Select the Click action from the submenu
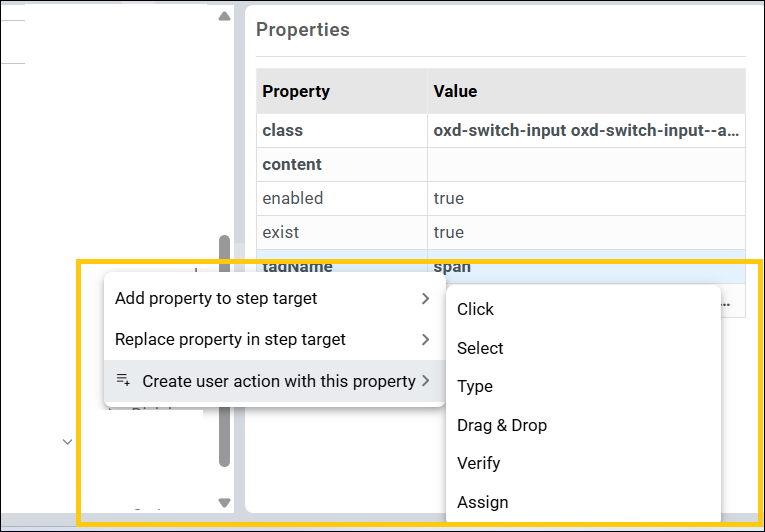765x532 pixels. click(x=476, y=310)
